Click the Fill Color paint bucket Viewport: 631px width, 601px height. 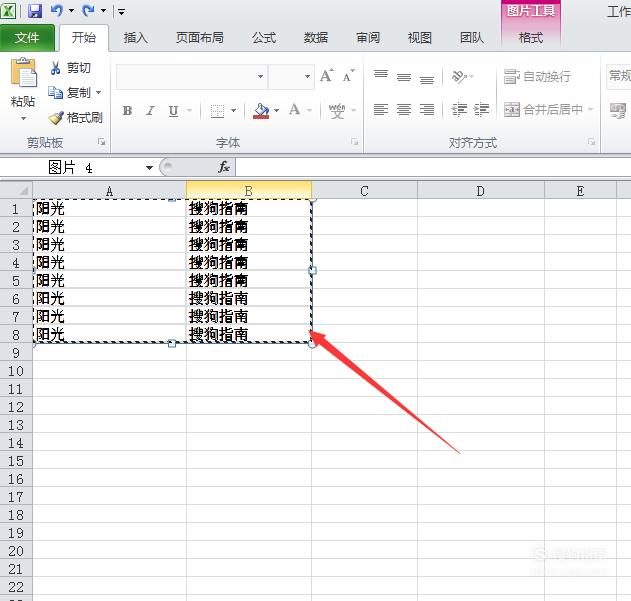click(261, 110)
